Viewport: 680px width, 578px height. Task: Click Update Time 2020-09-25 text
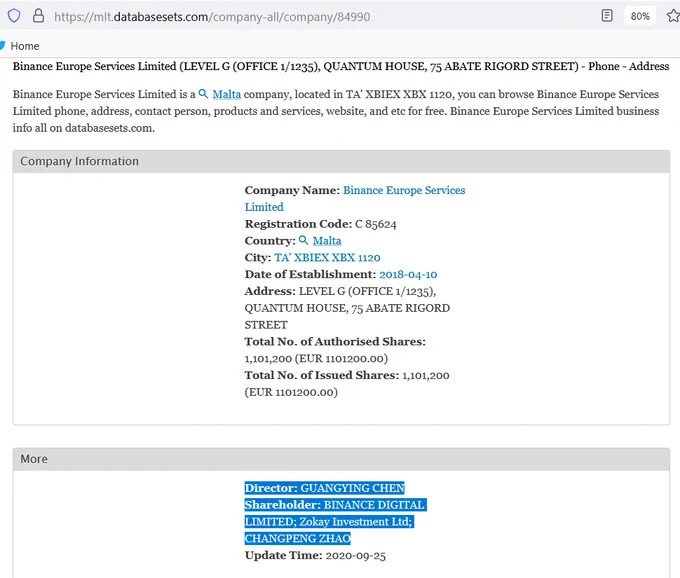click(315, 555)
